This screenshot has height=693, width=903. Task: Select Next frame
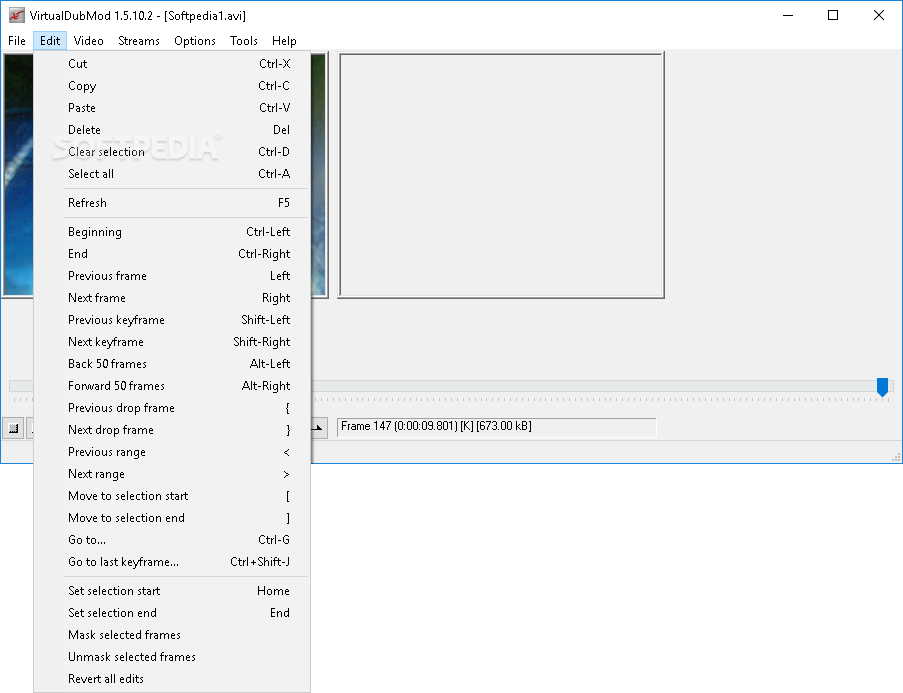tap(172, 298)
